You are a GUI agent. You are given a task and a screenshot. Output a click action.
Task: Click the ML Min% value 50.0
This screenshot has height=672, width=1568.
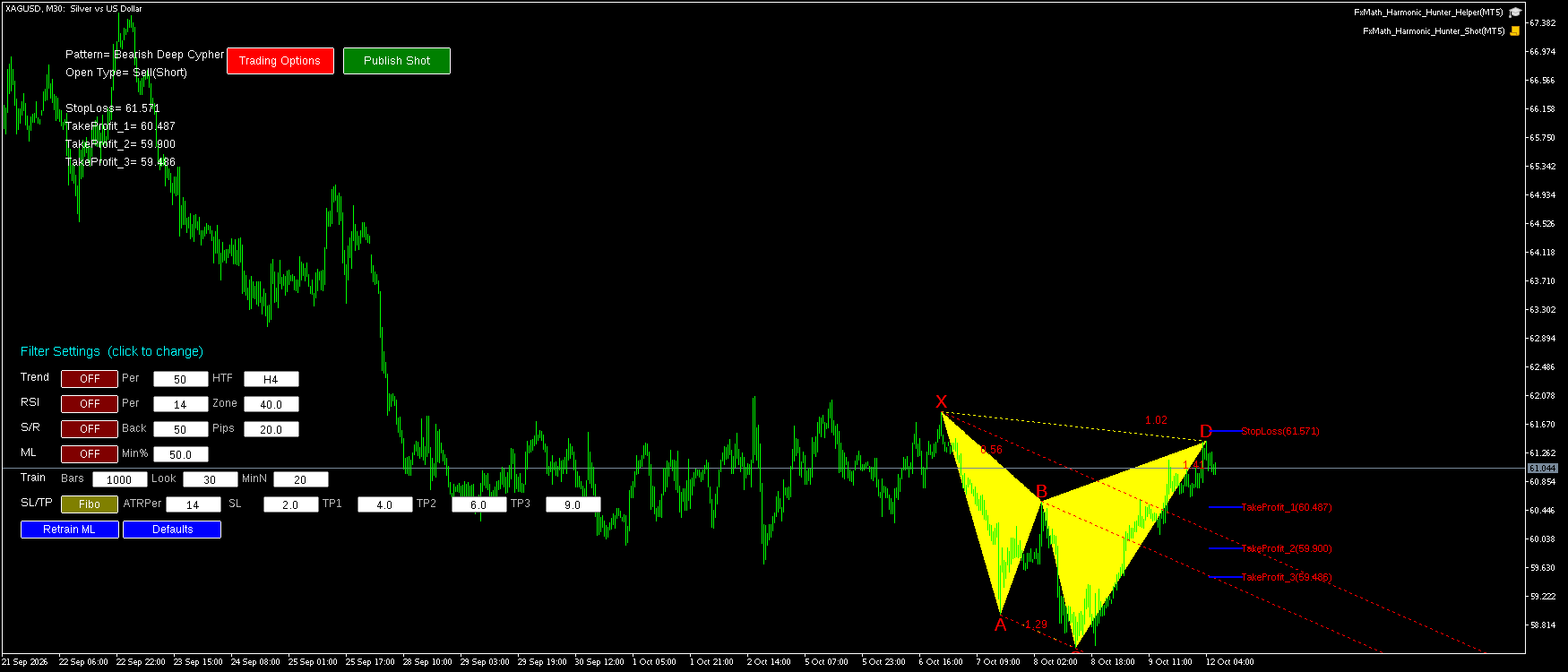181,454
